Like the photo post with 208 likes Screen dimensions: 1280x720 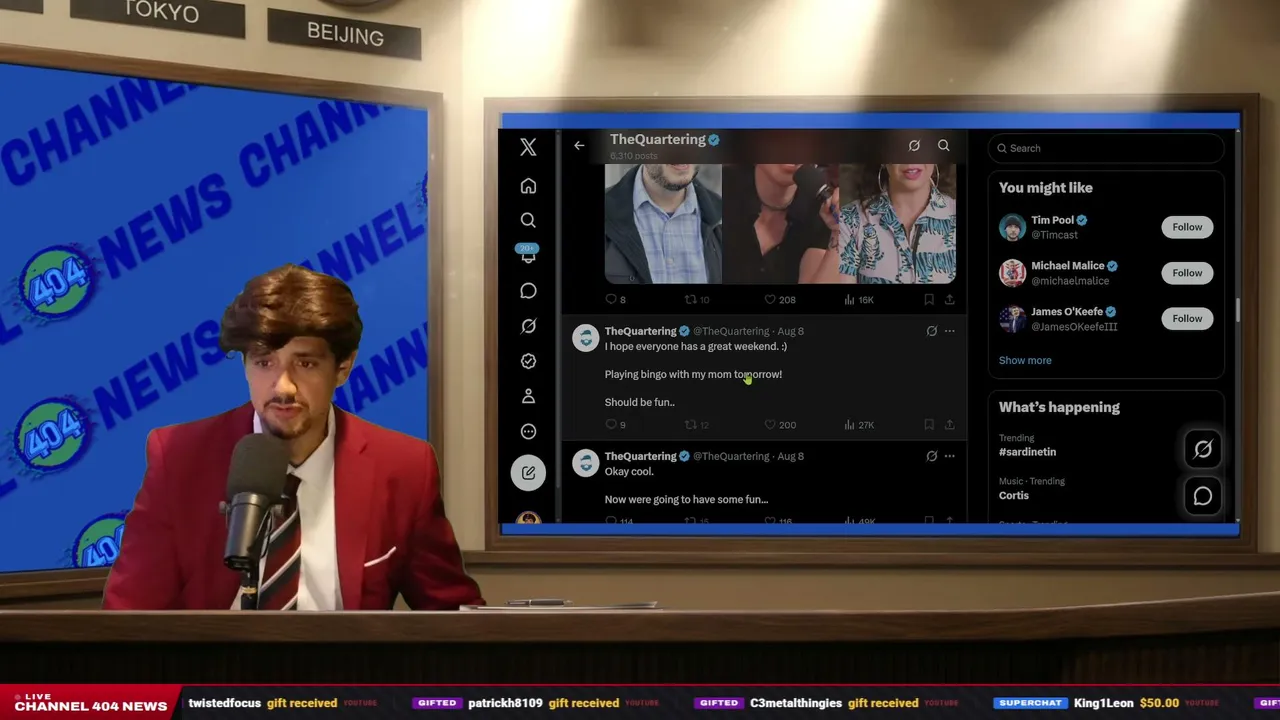pyautogui.click(x=780, y=299)
